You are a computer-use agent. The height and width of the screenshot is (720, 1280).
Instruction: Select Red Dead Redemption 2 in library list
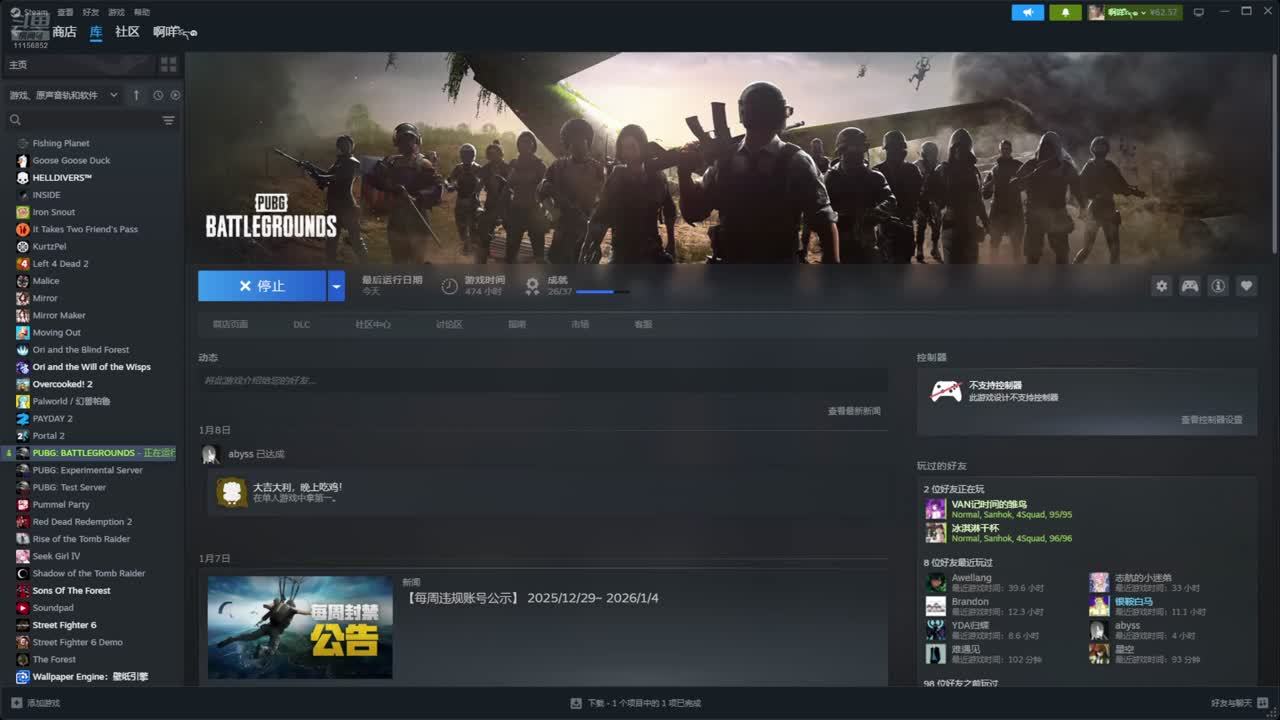point(81,522)
